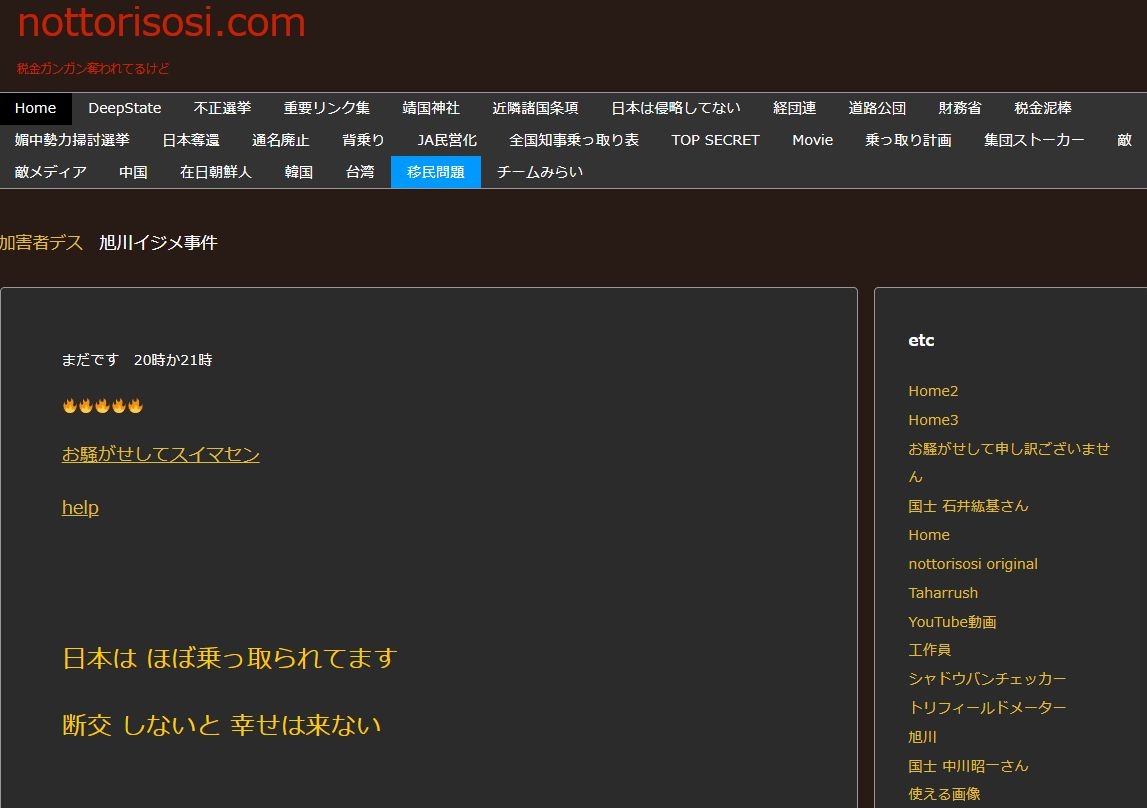Open YouTube動画 in sidebar
Viewport: 1147px width, 808px height.
[952, 622]
